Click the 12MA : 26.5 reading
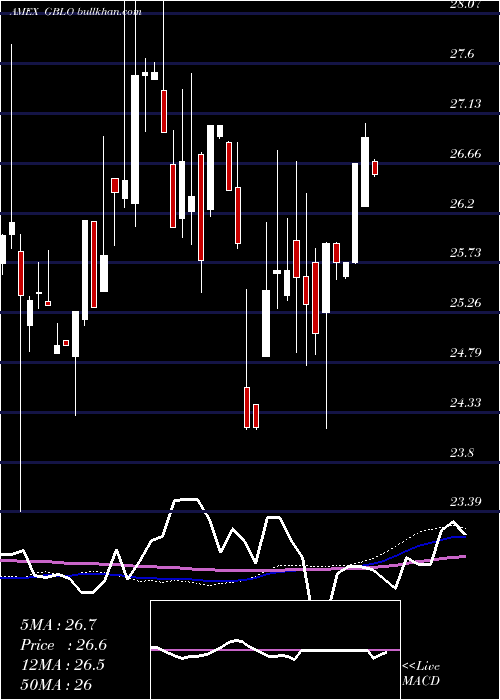This screenshot has width=500, height=700. [x=62, y=665]
